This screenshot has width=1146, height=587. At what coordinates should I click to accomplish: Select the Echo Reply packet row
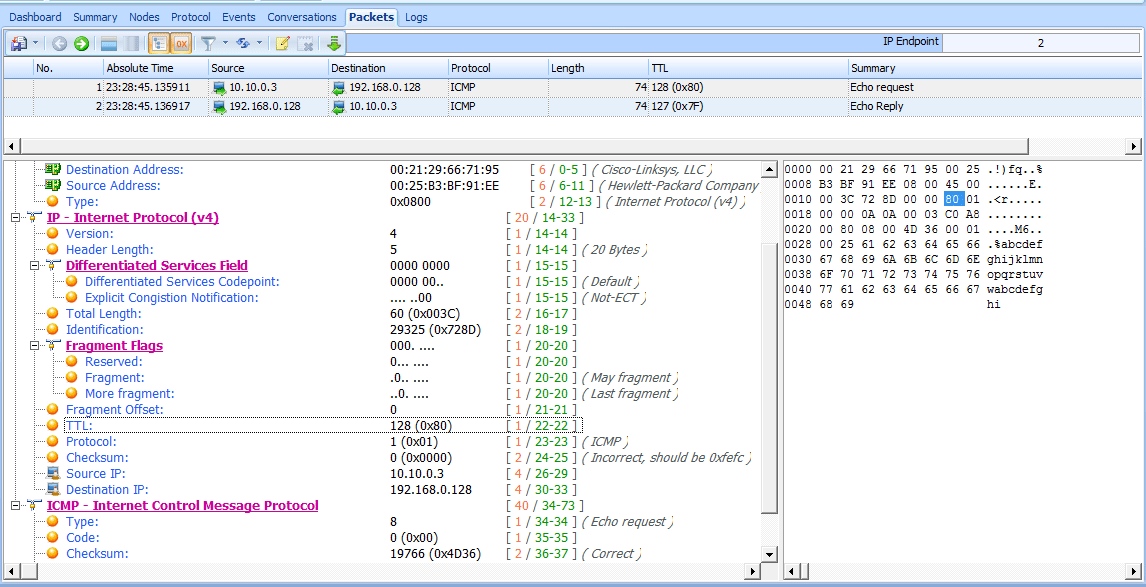572,106
